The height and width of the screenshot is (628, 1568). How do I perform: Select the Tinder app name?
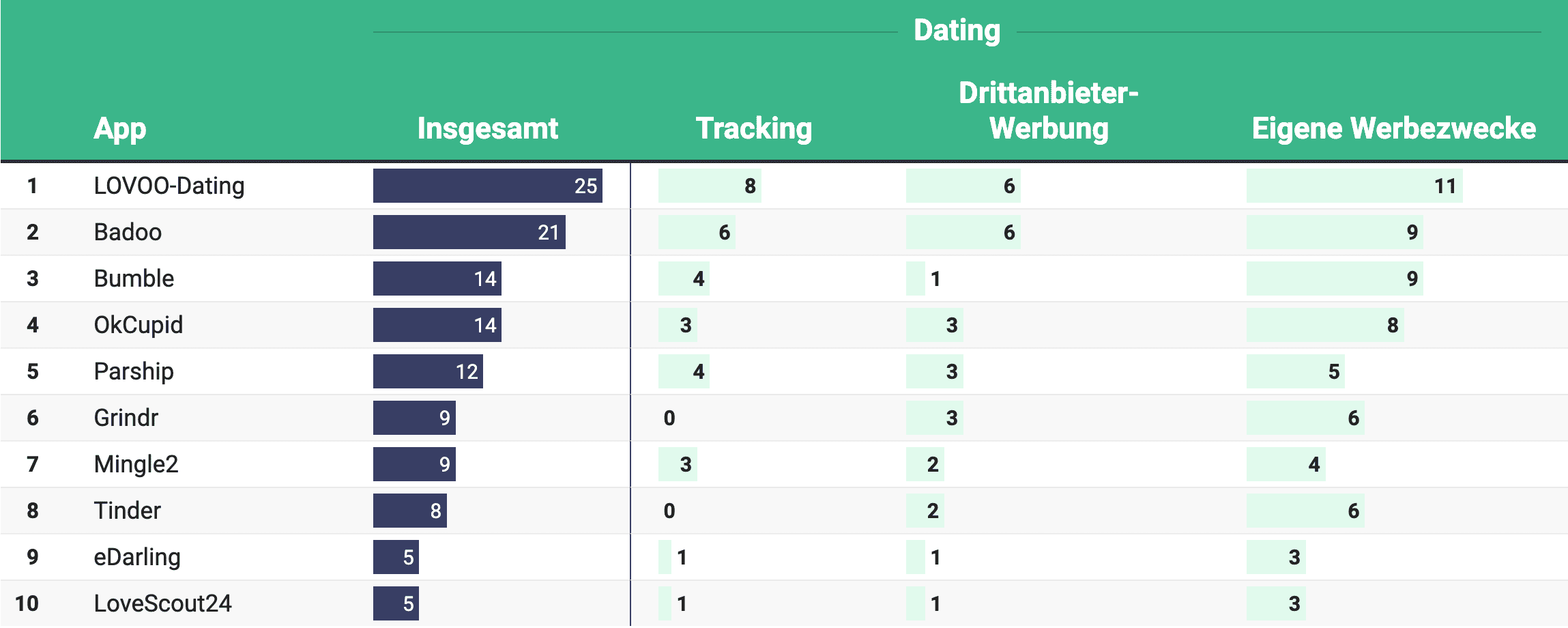[128, 511]
